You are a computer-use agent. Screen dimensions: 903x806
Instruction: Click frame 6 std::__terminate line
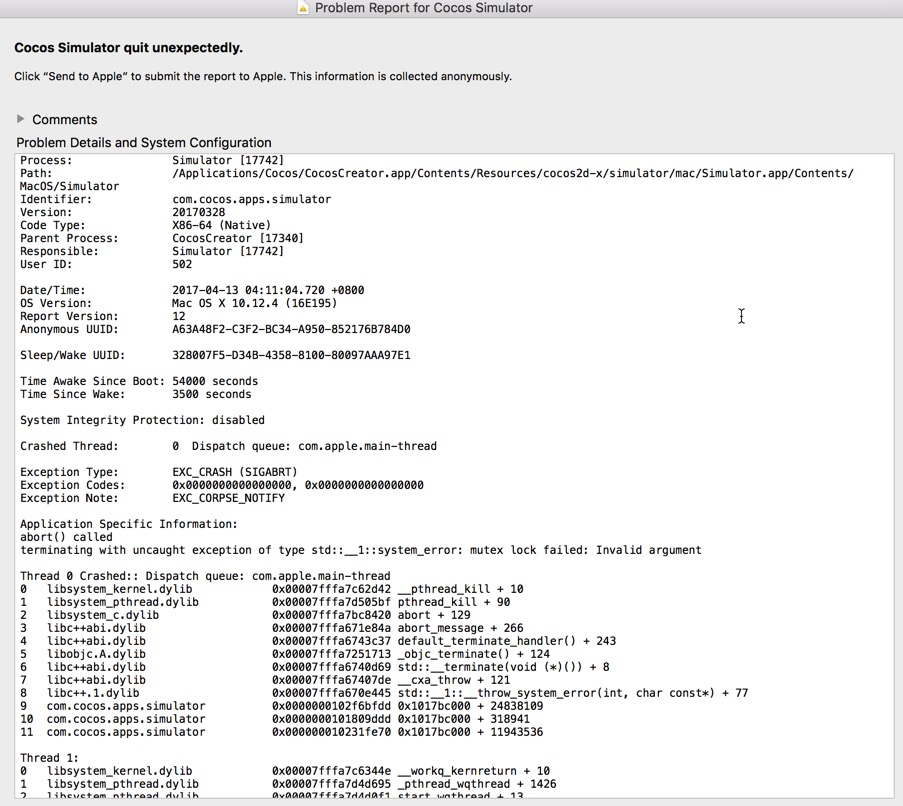[314, 667]
